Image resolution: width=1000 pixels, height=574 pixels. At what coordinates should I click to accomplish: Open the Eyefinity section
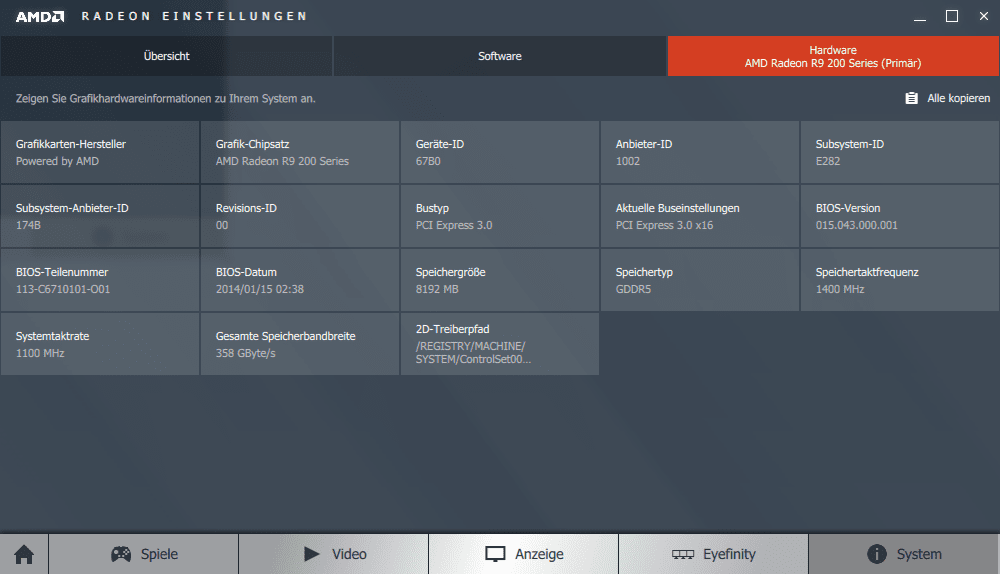(714, 554)
